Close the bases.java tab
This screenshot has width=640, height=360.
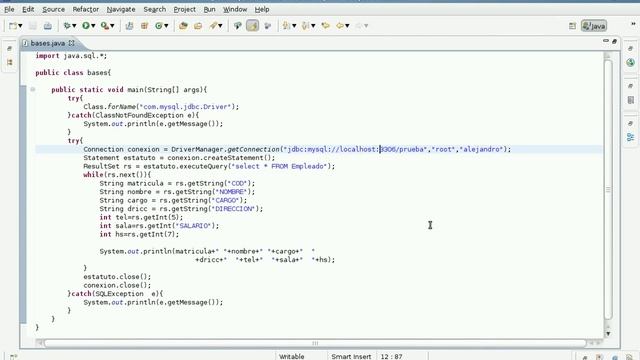(x=71, y=43)
